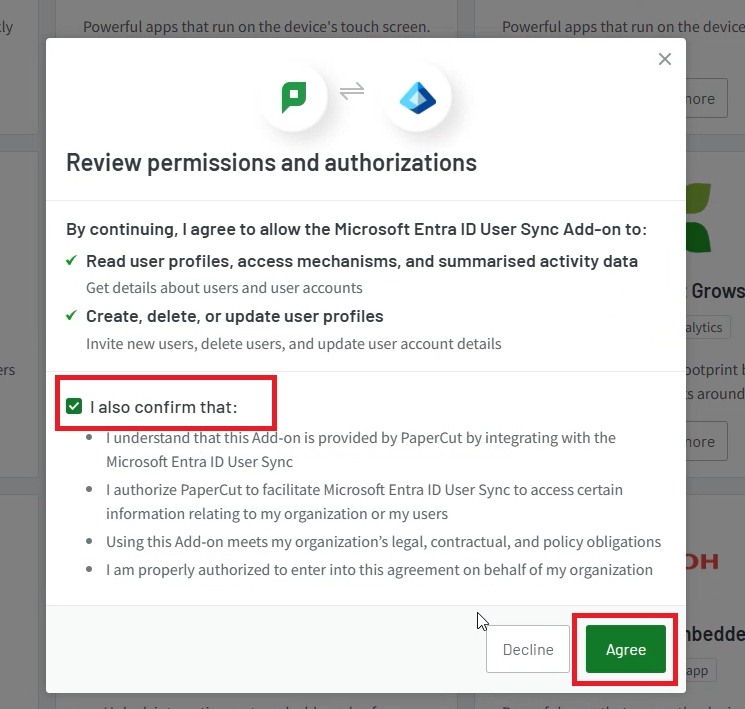Click 'By continuing, I agree to allow' line
The height and width of the screenshot is (709, 745).
click(356, 229)
